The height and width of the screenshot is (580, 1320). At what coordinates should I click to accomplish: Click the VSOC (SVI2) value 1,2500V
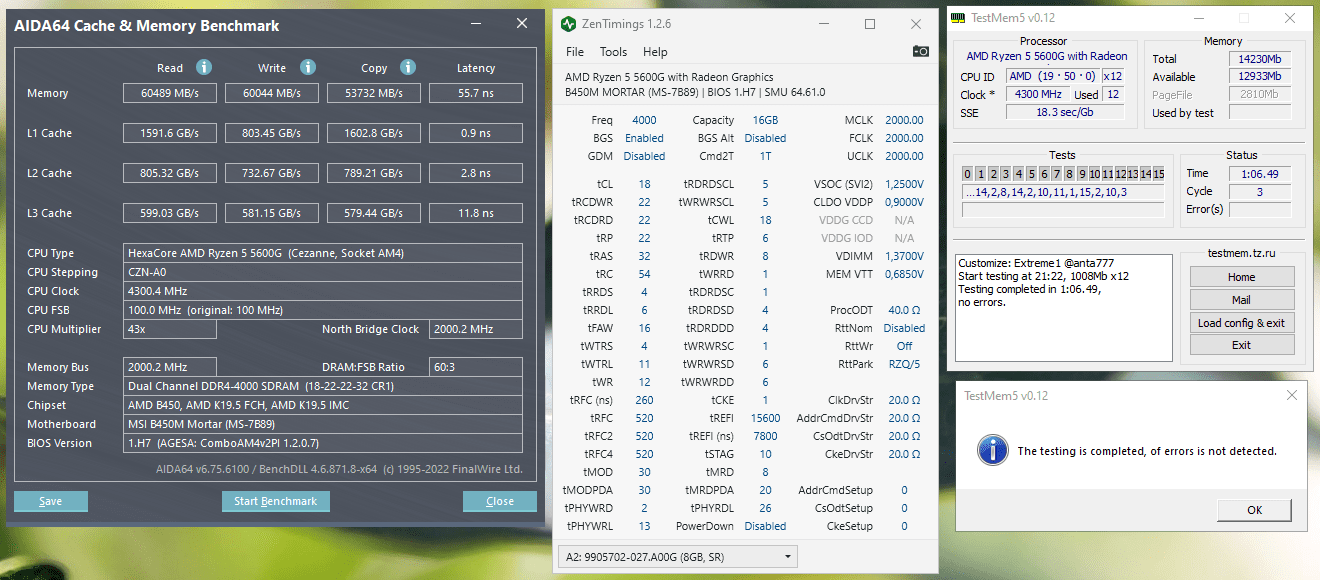(904, 184)
